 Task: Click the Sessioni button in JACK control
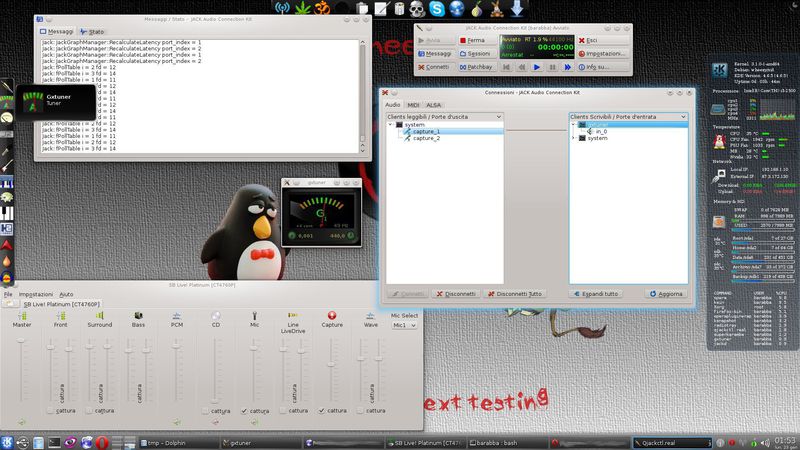[x=477, y=54]
